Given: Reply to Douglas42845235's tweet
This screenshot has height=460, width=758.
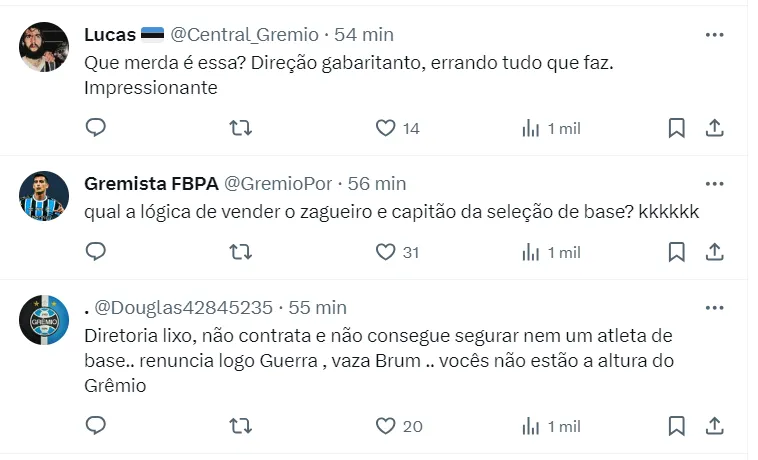Looking at the screenshot, I should click(x=96, y=426).
